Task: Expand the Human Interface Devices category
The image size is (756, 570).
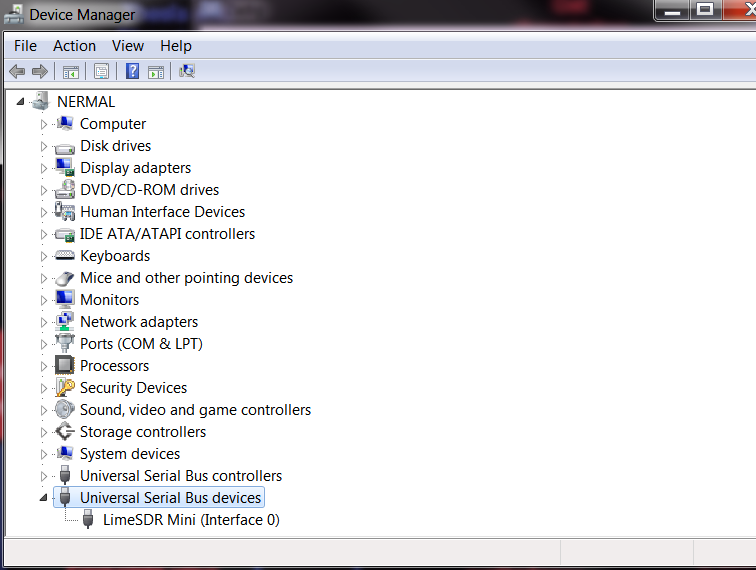Action: point(43,212)
